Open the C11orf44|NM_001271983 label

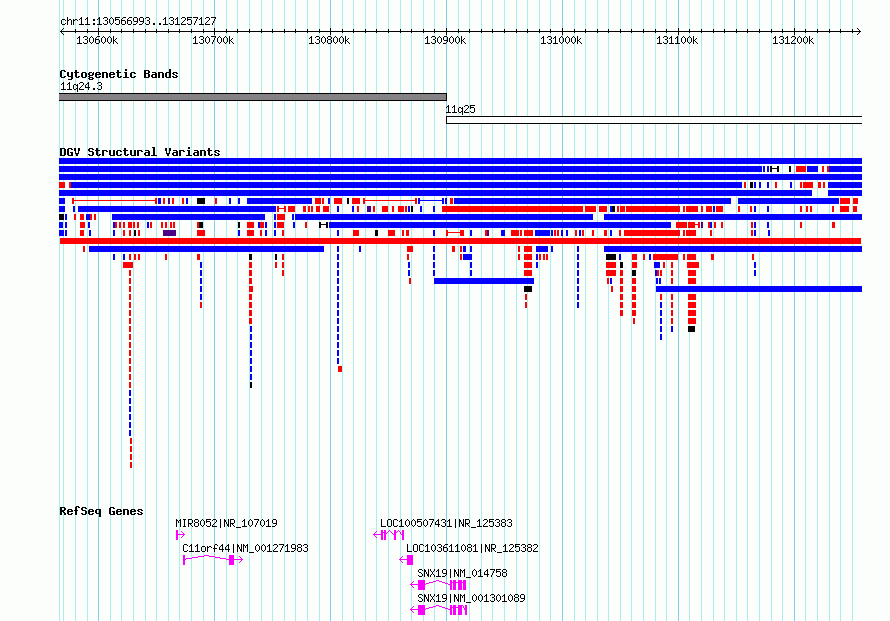(245, 548)
